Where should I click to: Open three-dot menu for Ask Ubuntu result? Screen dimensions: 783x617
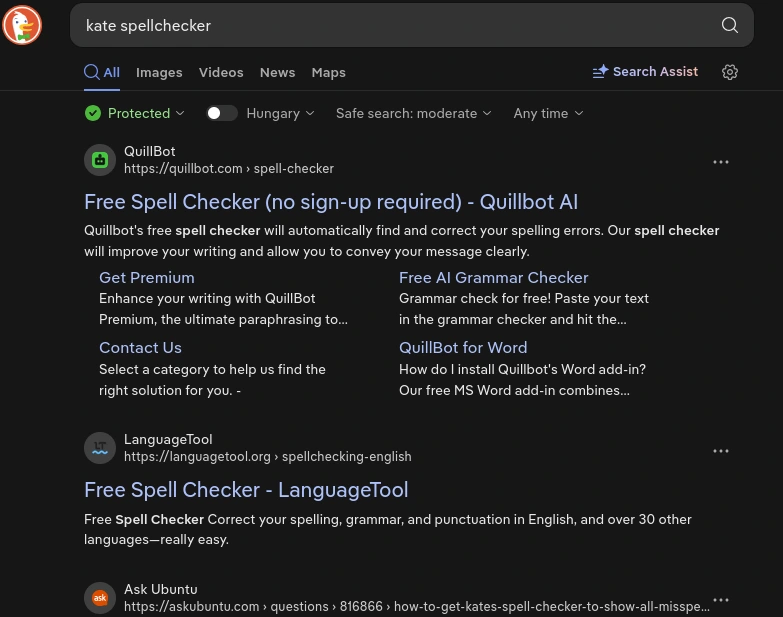click(721, 600)
